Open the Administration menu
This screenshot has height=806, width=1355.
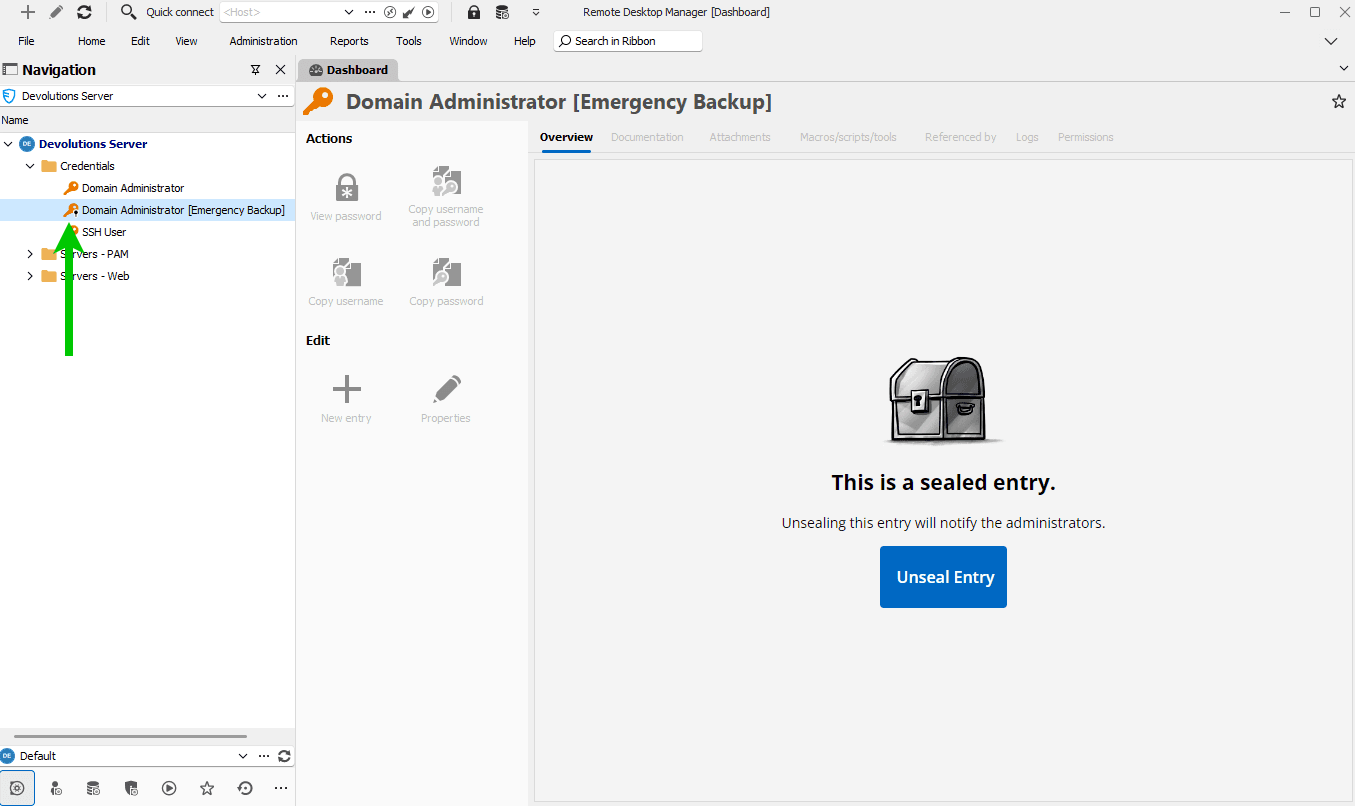click(x=263, y=41)
